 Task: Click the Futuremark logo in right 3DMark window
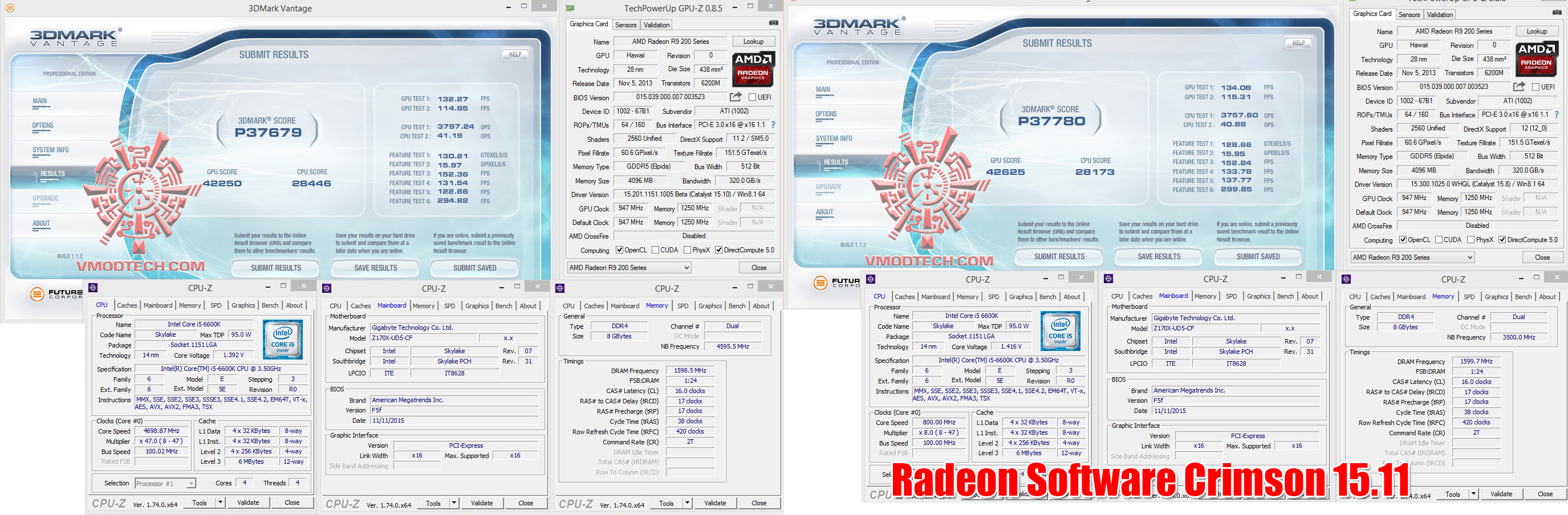[837, 282]
